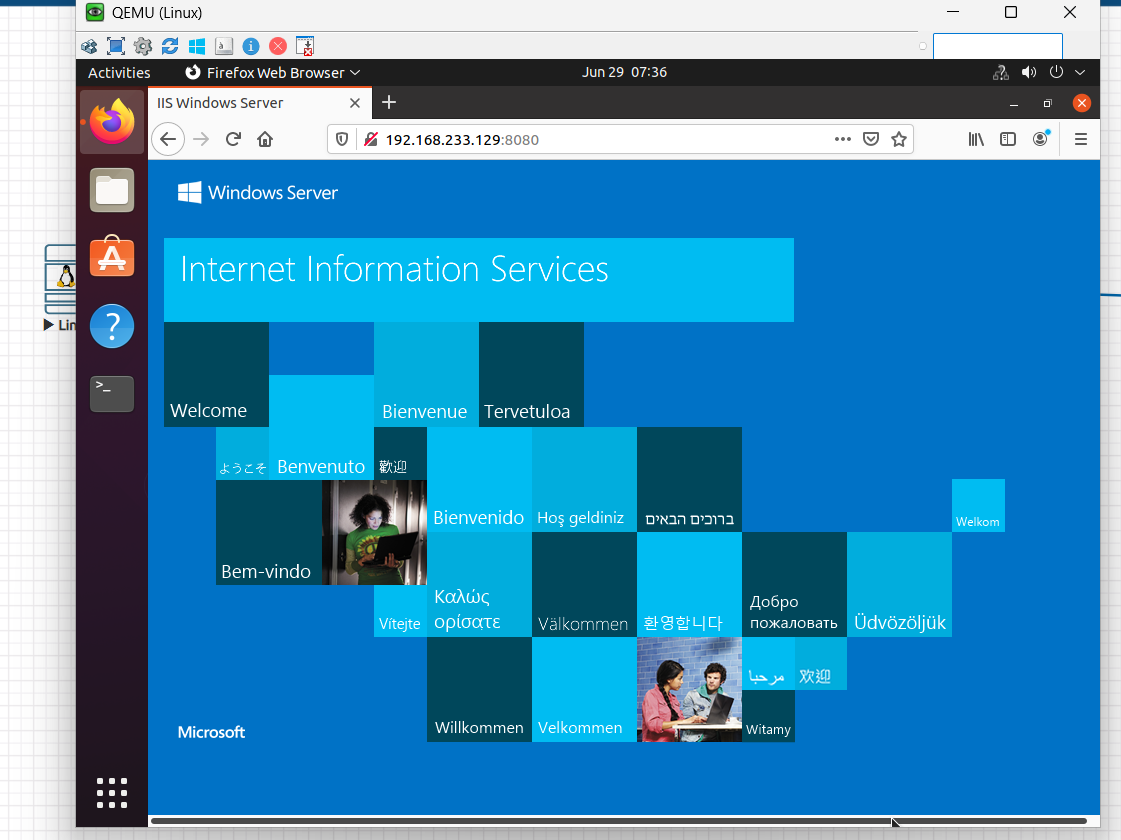This screenshot has width=1121, height=840.
Task: Click the Microsoft text at page bottom
Action: (211, 732)
